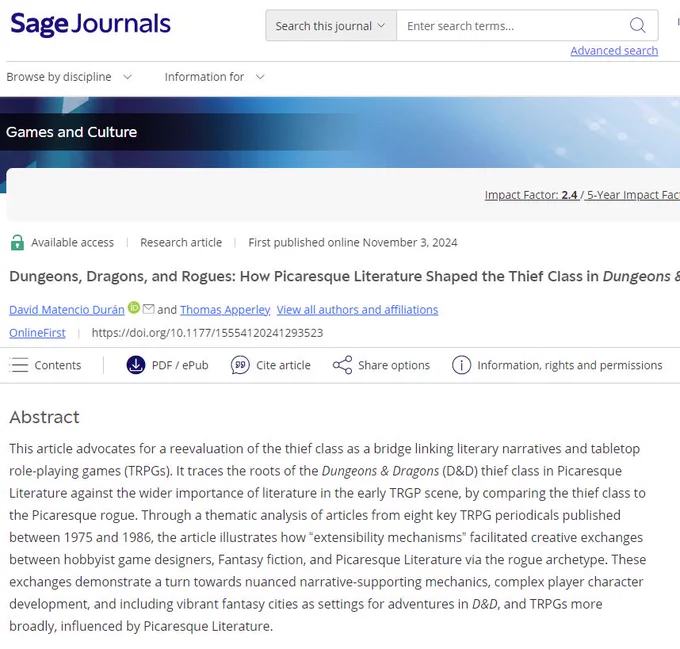The width and height of the screenshot is (680, 649).
Task: Open the 5-Year Impact Factor link
Action: click(x=633, y=195)
